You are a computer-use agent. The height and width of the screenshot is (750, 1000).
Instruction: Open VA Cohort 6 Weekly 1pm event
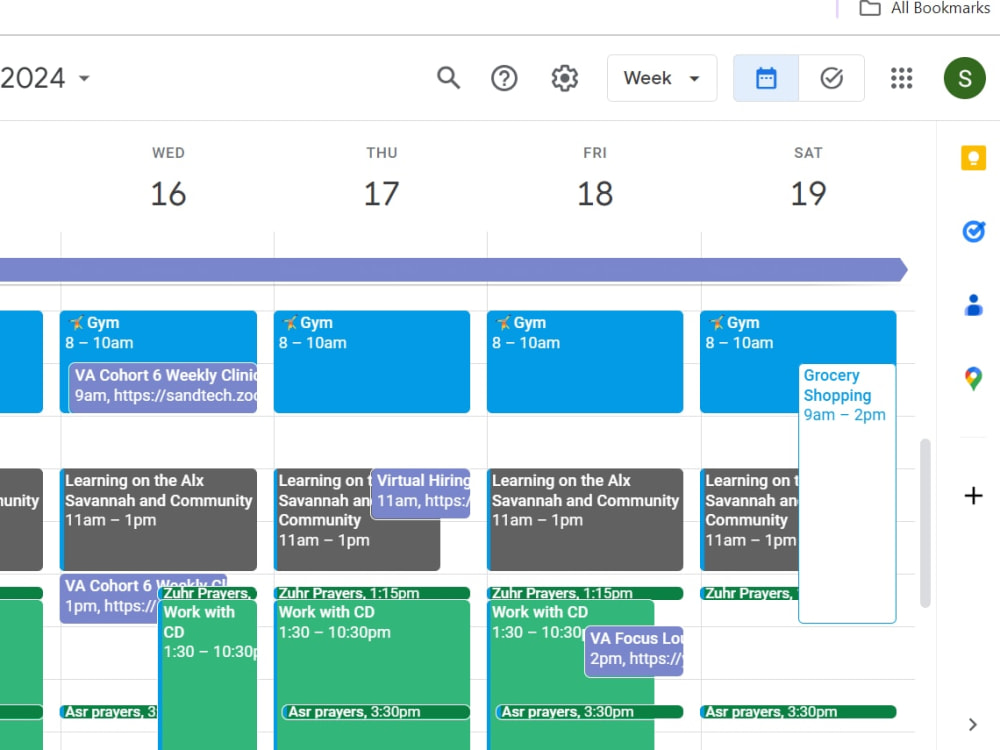pos(108,598)
